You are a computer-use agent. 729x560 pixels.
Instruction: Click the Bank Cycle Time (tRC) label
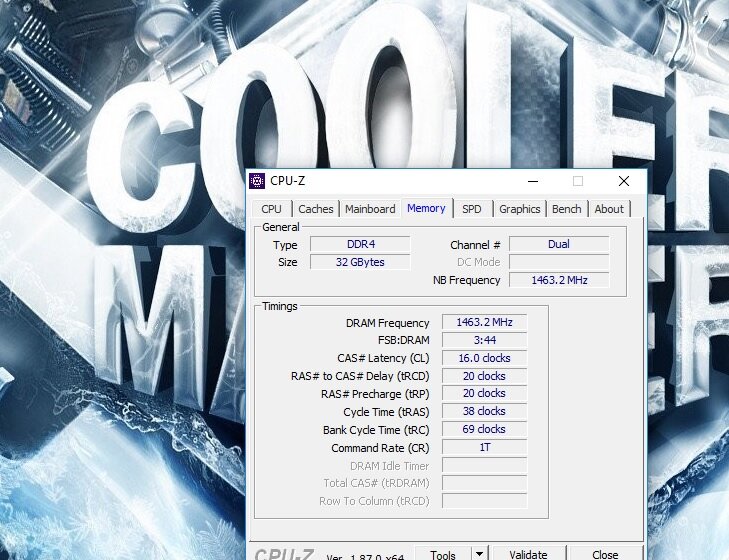pyautogui.click(x=376, y=430)
